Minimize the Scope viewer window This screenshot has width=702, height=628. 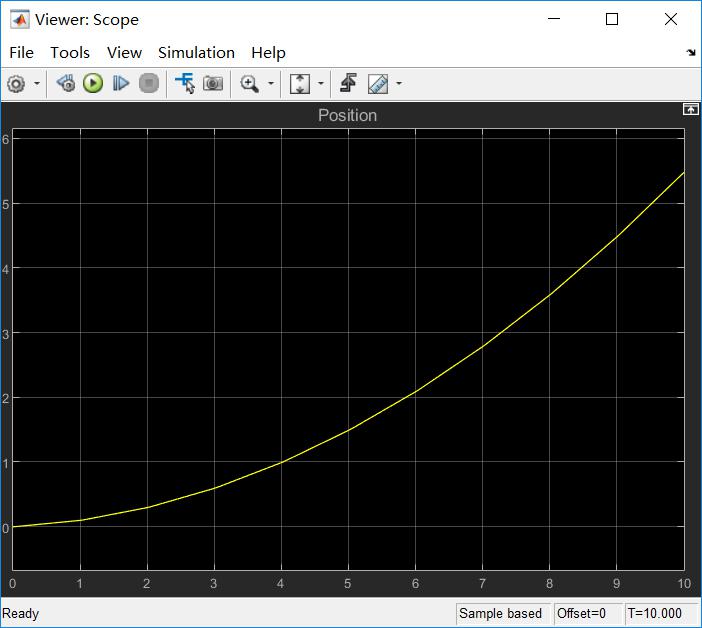554,19
